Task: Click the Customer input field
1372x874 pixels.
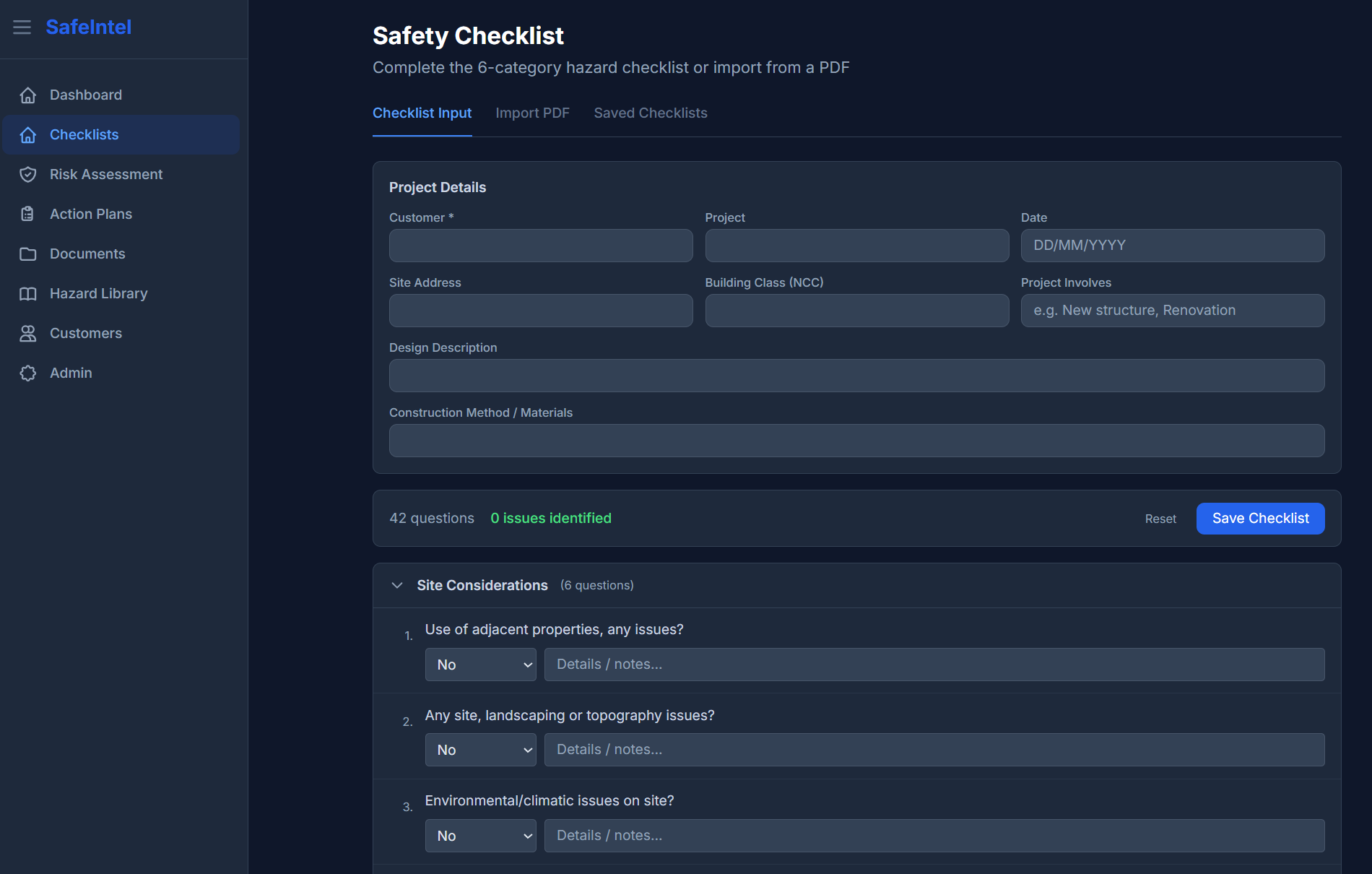Action: 540,246
